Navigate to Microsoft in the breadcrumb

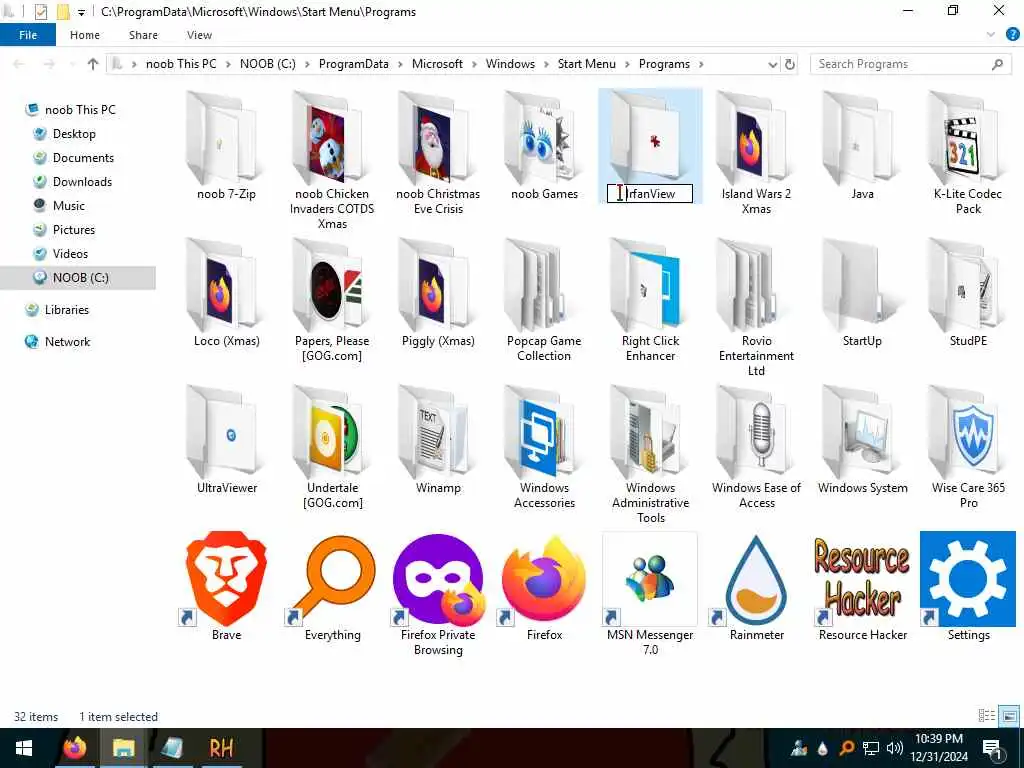tap(437, 64)
